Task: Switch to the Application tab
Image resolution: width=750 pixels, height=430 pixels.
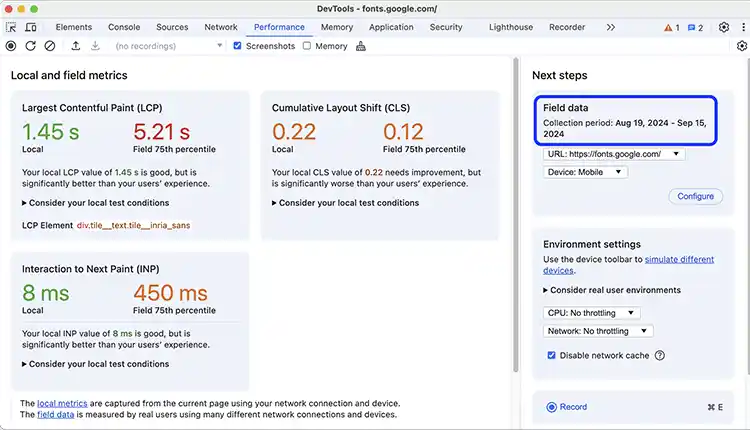Action: pos(391,27)
